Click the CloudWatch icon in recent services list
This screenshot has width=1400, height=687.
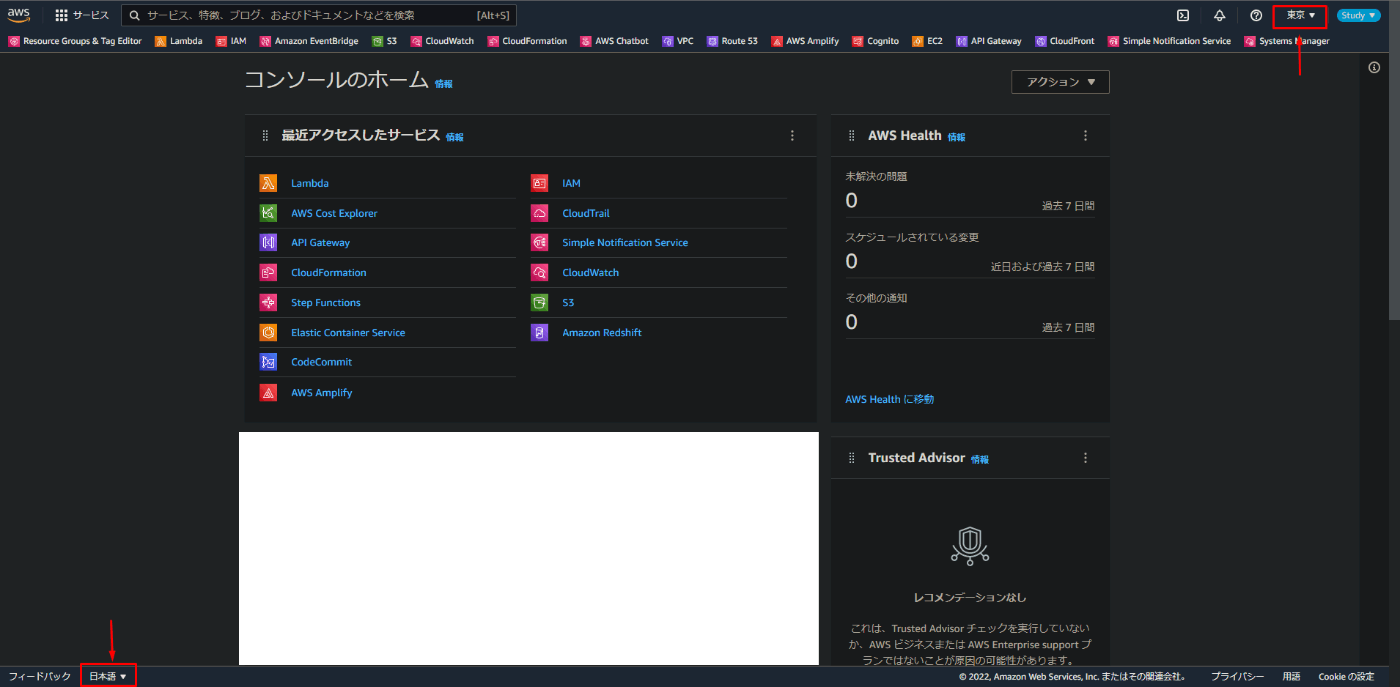click(540, 272)
